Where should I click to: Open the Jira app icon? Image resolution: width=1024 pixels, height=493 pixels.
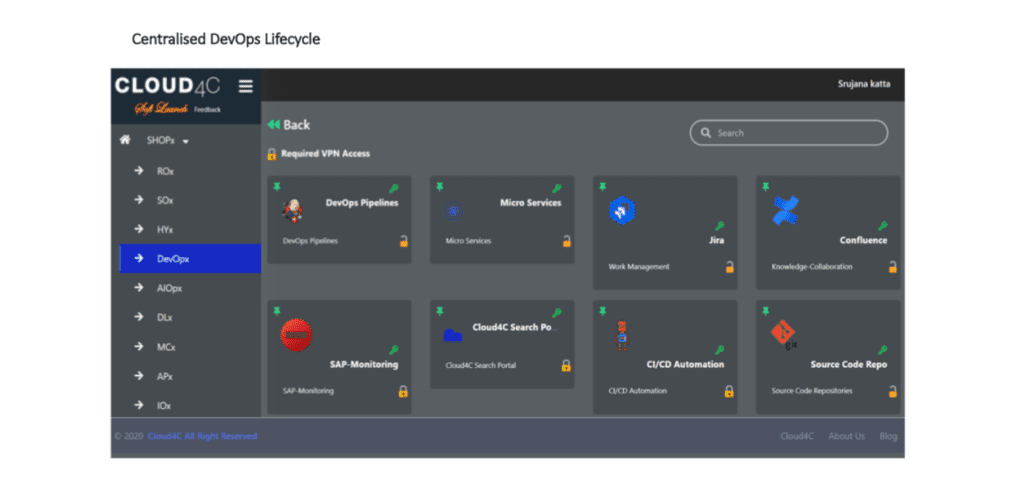[623, 210]
